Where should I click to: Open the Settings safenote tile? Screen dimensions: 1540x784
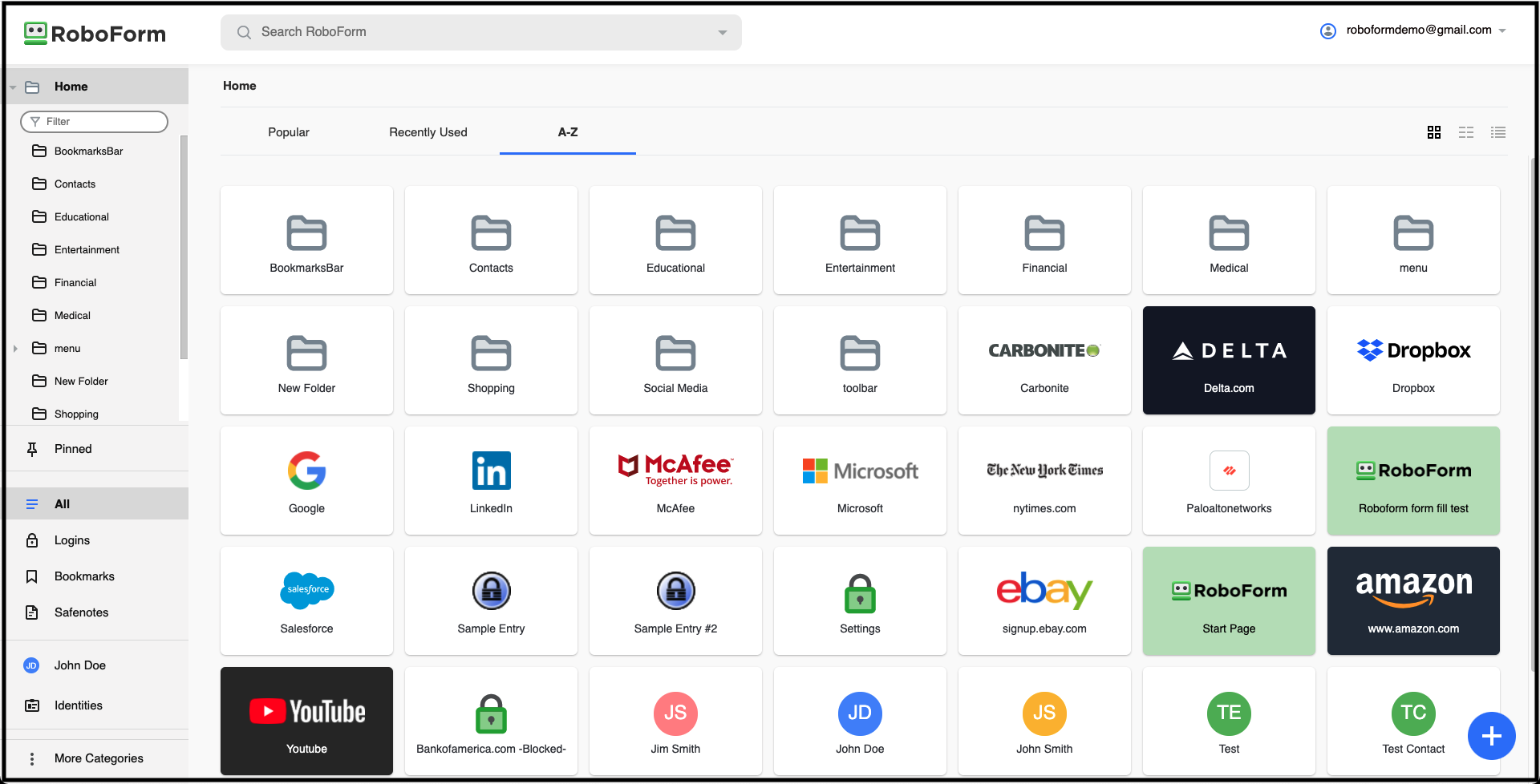(860, 600)
